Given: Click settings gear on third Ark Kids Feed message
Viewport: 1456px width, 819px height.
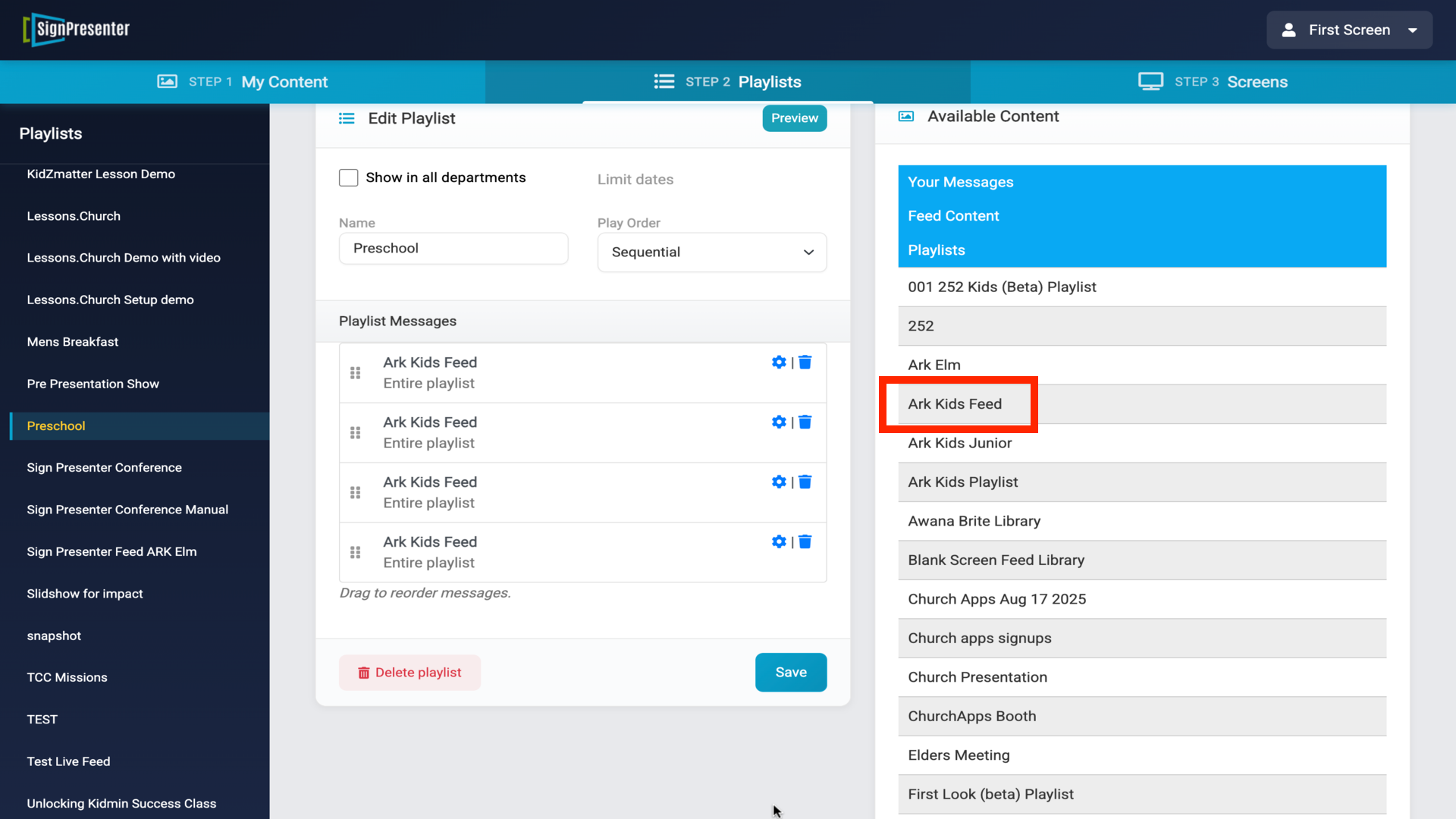Looking at the screenshot, I should pos(778,482).
